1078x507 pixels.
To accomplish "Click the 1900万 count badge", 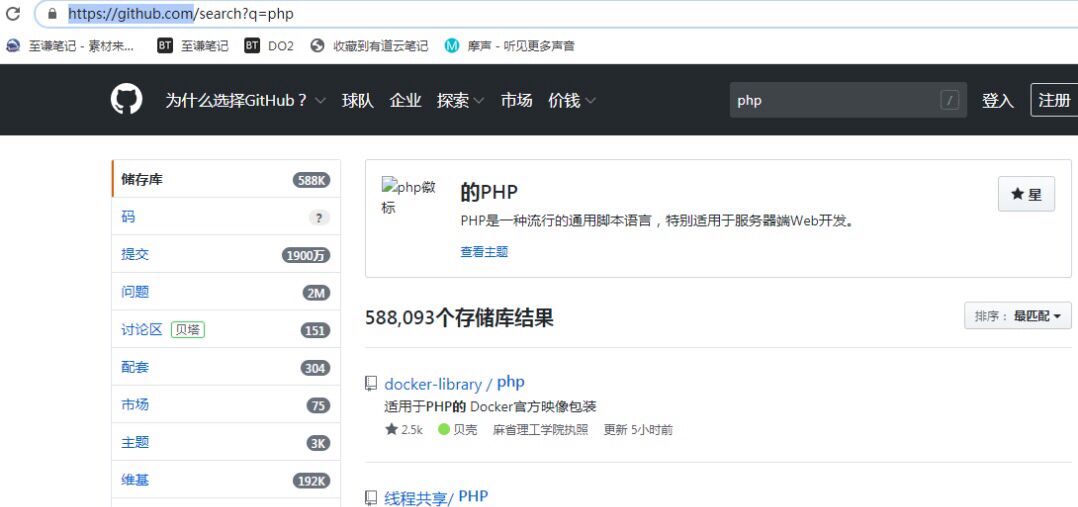I will (x=306, y=255).
